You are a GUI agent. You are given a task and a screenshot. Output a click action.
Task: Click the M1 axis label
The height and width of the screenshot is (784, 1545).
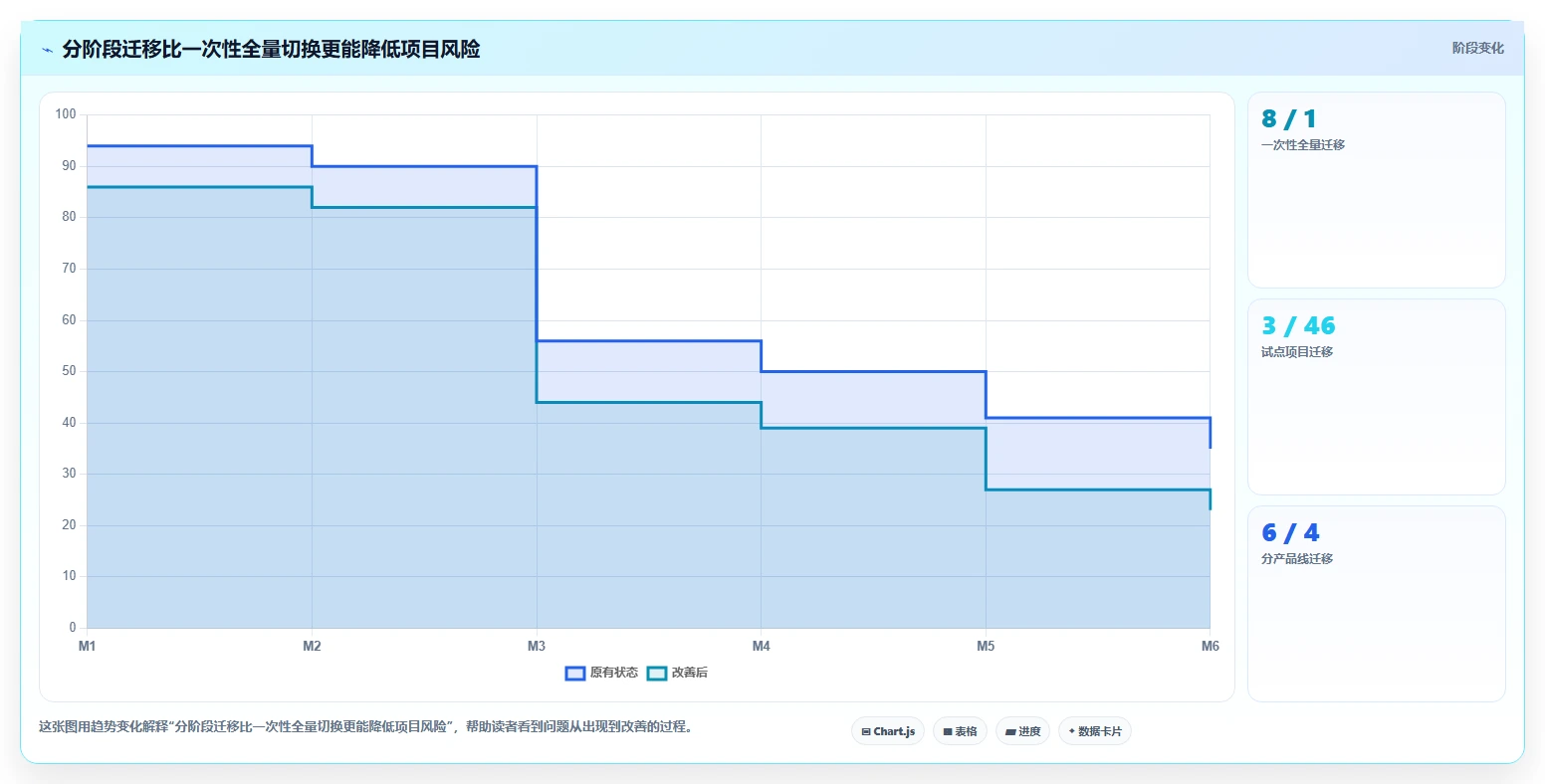(88, 647)
